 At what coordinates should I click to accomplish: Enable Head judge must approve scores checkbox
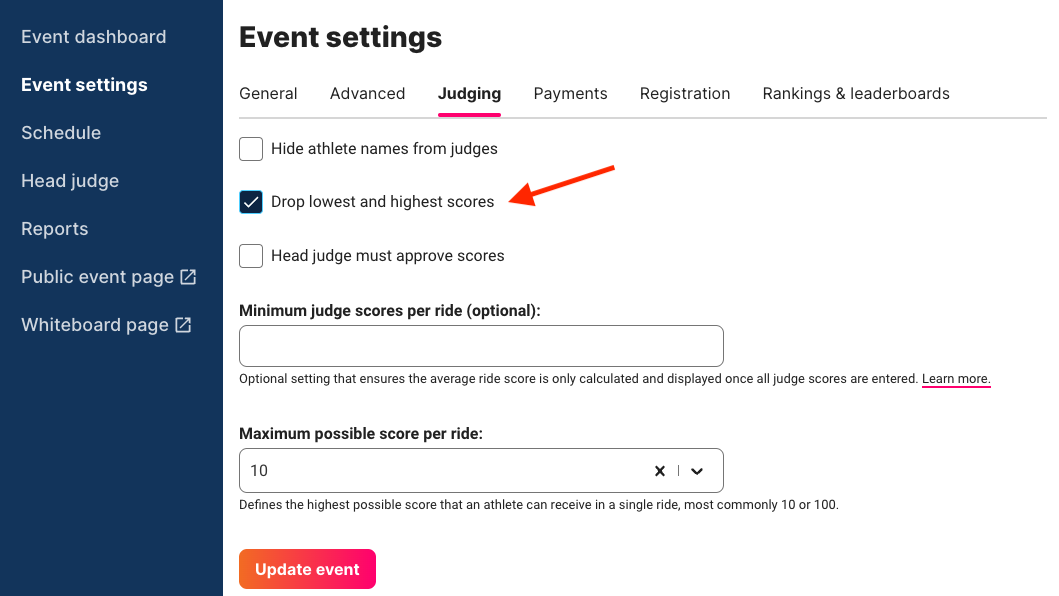pos(251,255)
